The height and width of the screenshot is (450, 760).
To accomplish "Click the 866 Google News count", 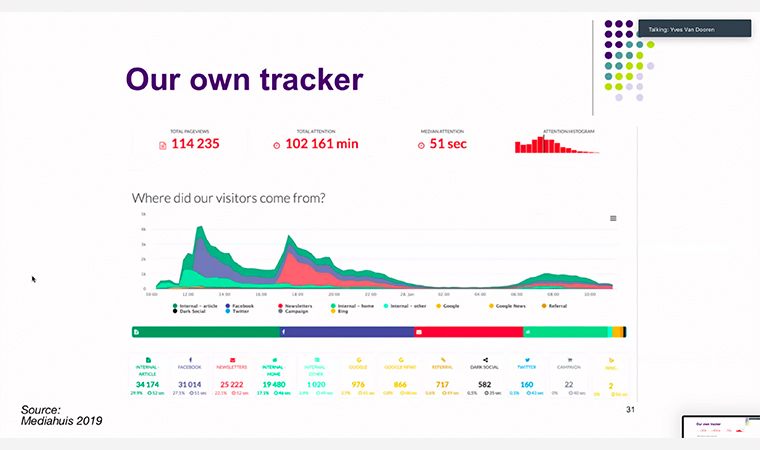I will tap(400, 385).
